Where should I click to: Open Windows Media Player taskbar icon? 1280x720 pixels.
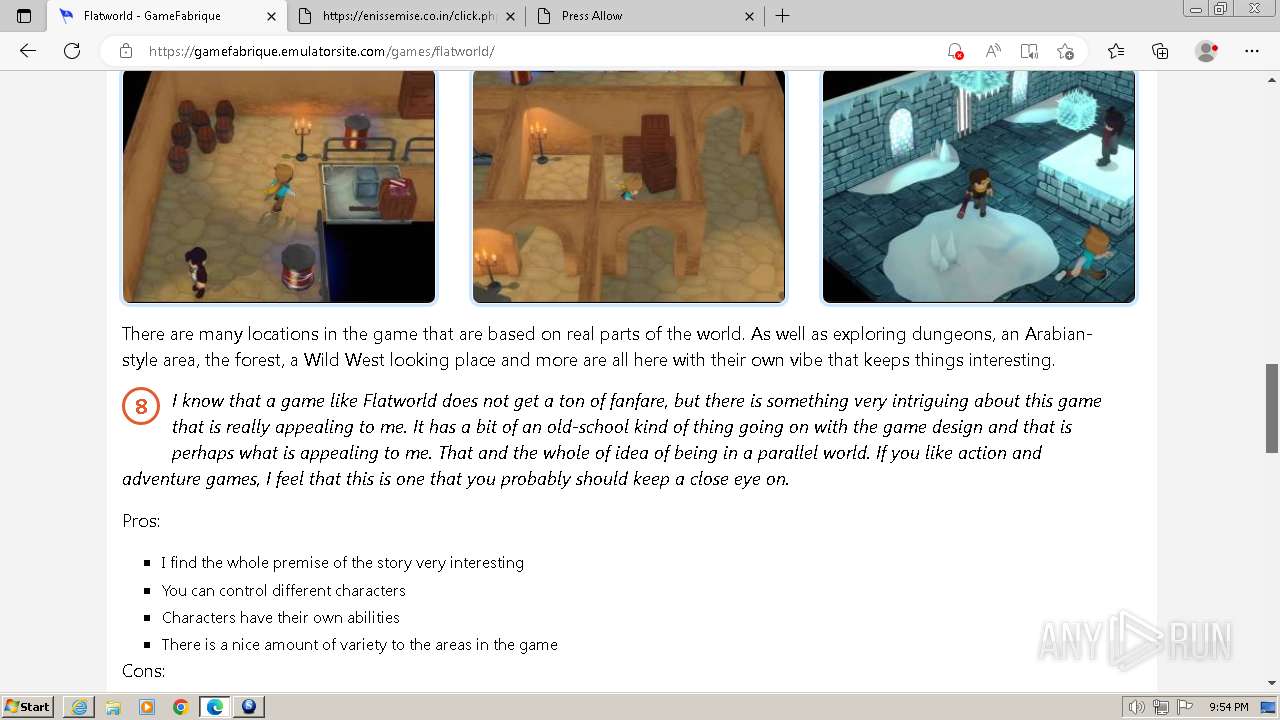click(x=147, y=707)
